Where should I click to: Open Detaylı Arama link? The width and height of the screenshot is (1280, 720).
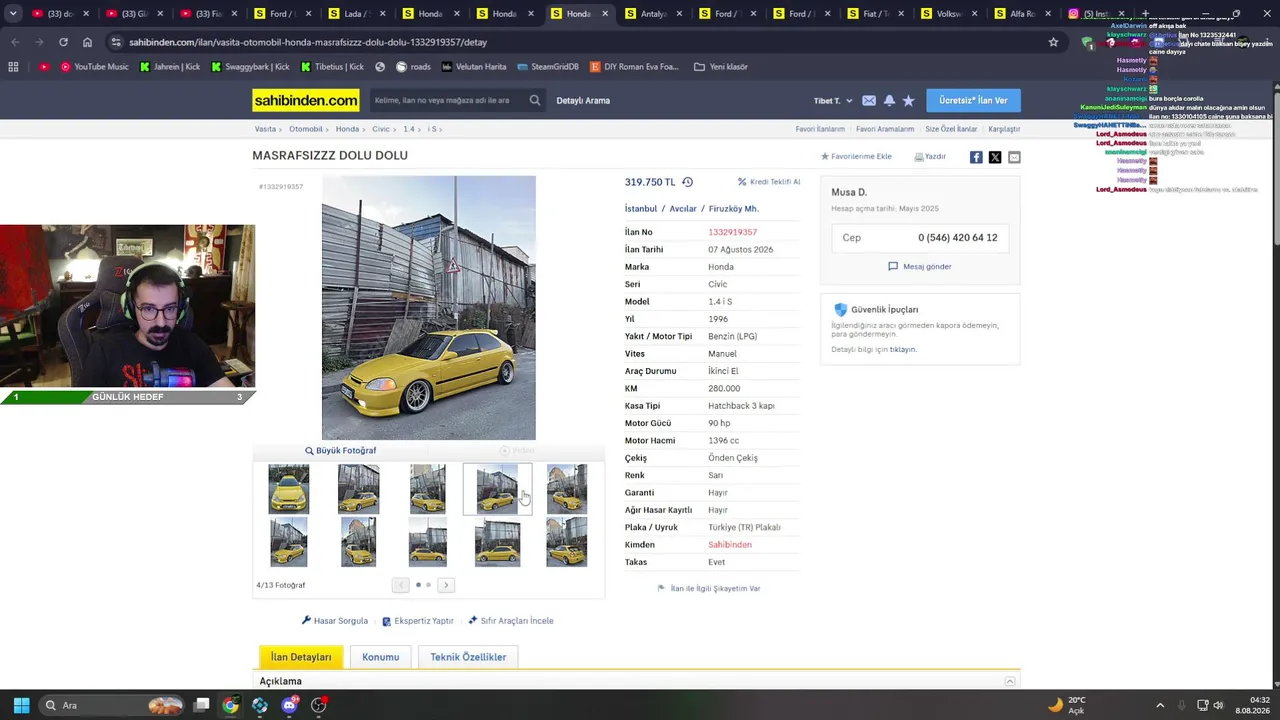583,100
